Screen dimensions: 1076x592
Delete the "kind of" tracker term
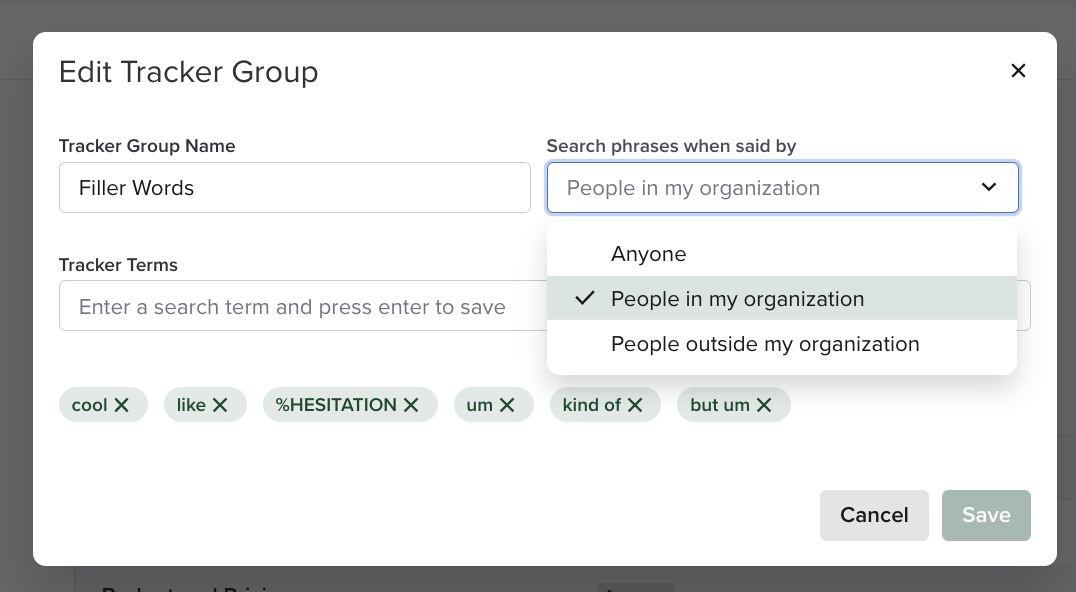coord(634,405)
